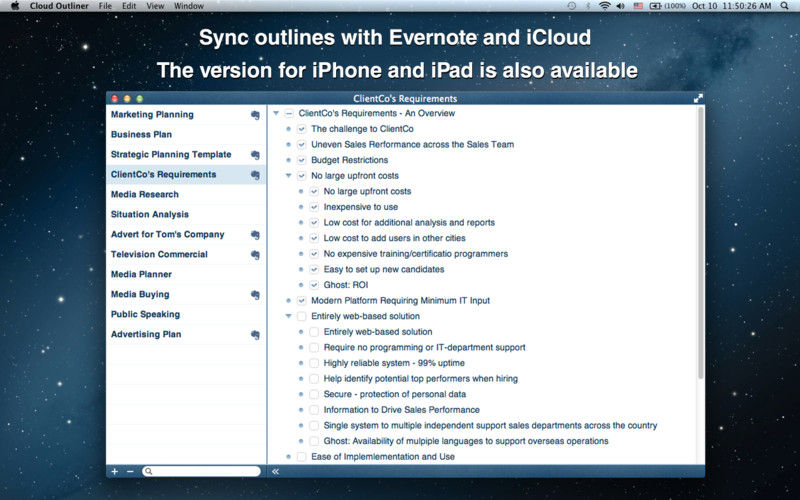Uncheck Uneven Sales Rerformance across the Sales Team
This screenshot has height=500, width=800.
coord(302,145)
